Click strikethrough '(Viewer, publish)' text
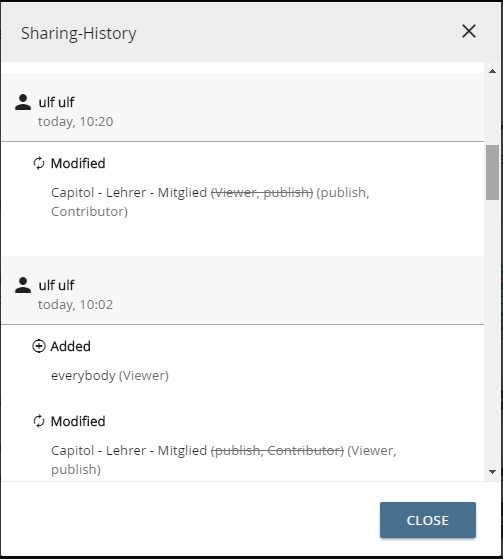 (262, 193)
